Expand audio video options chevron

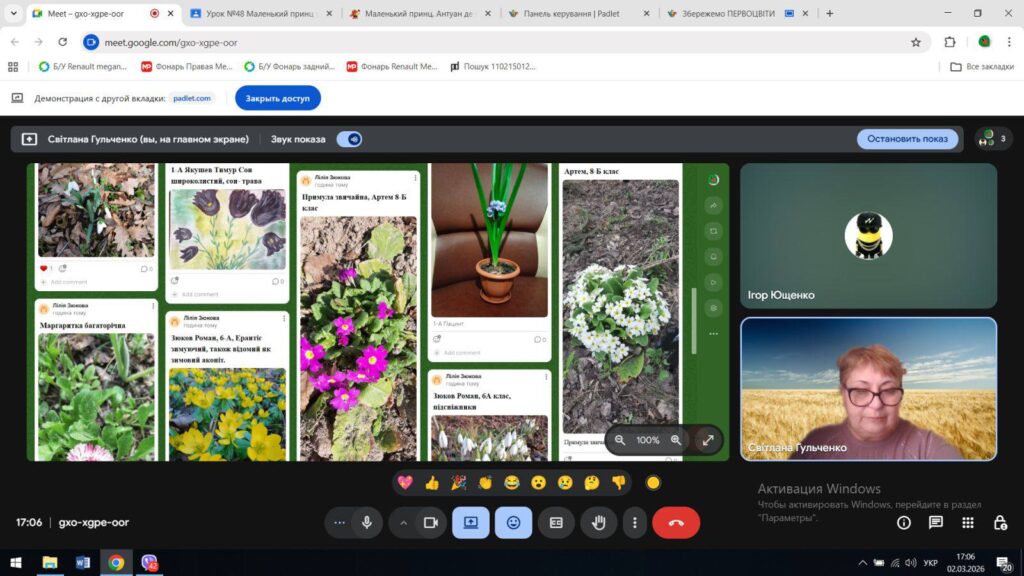pyautogui.click(x=404, y=522)
